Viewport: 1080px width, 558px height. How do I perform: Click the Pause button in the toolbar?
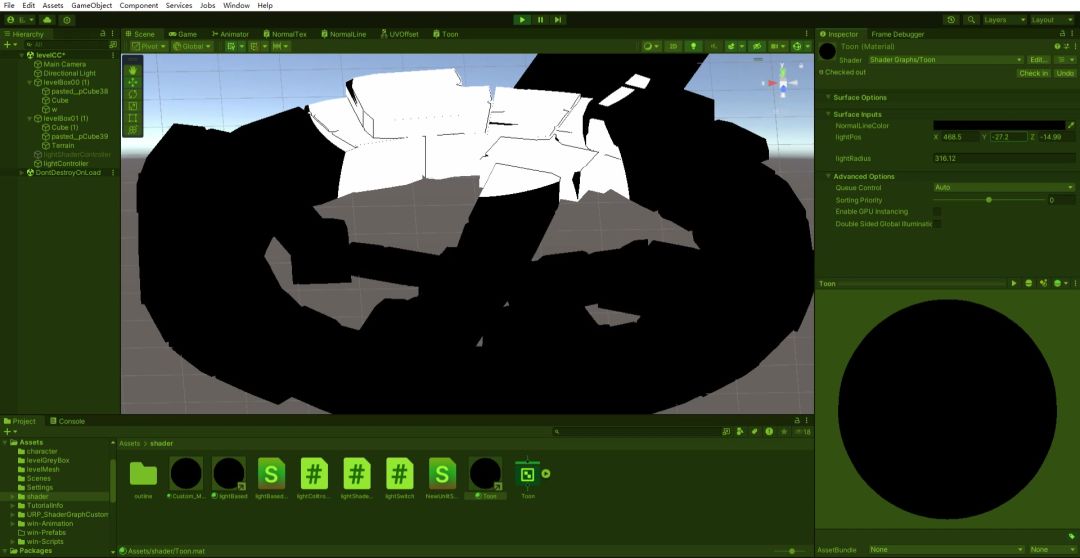540,20
